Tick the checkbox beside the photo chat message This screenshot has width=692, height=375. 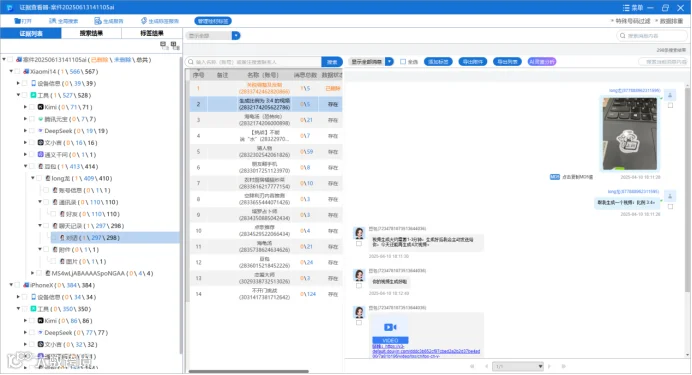click(670, 105)
